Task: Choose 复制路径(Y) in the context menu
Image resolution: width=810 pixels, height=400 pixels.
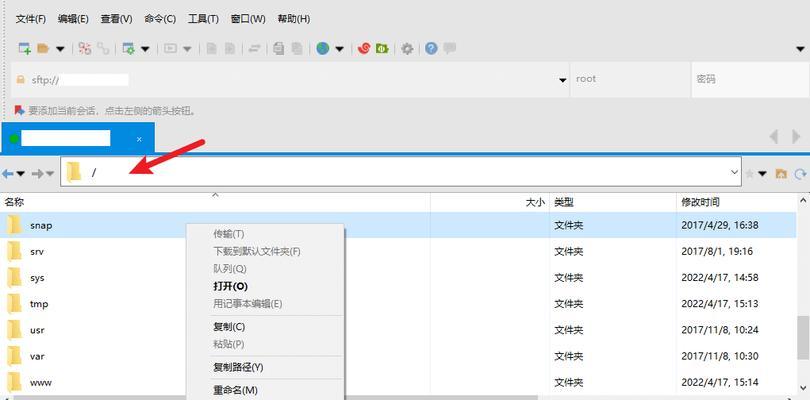Action: 265,367
